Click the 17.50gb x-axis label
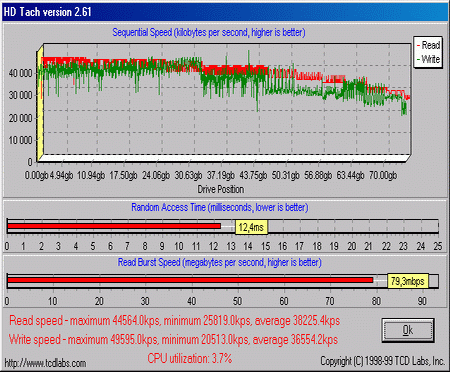450x372 pixels. coord(123,175)
